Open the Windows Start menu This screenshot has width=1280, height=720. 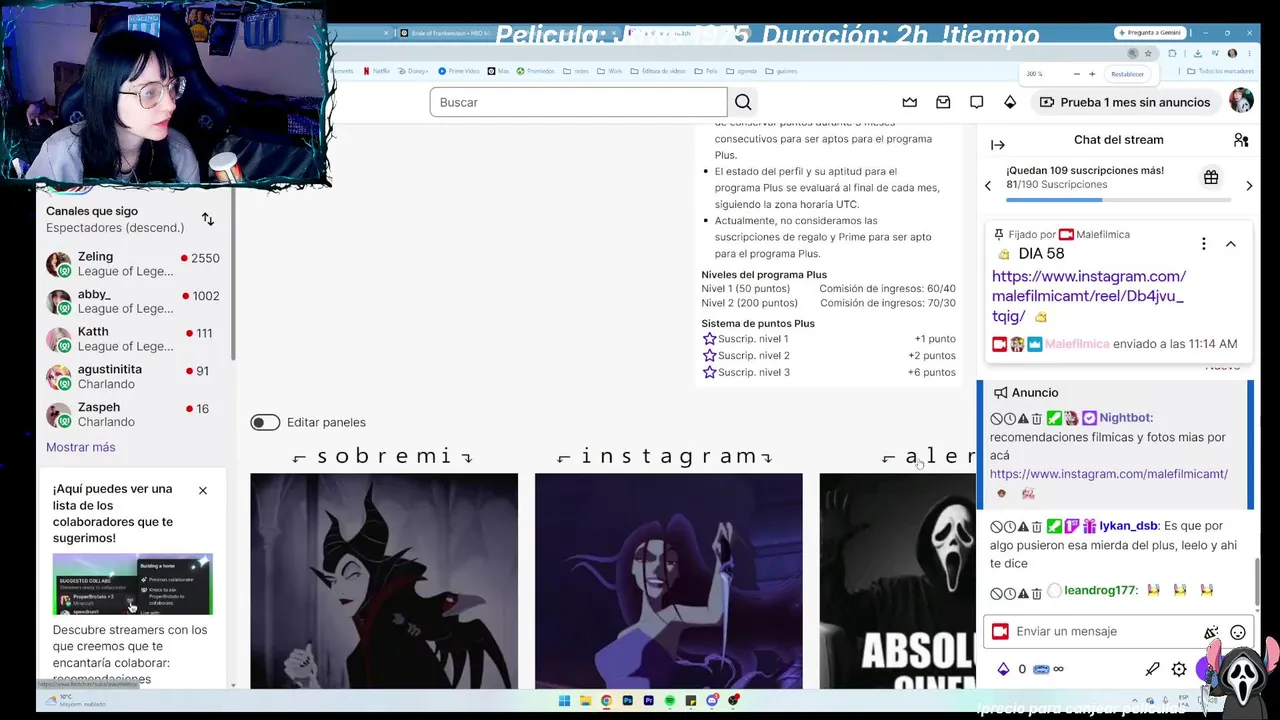click(x=564, y=701)
